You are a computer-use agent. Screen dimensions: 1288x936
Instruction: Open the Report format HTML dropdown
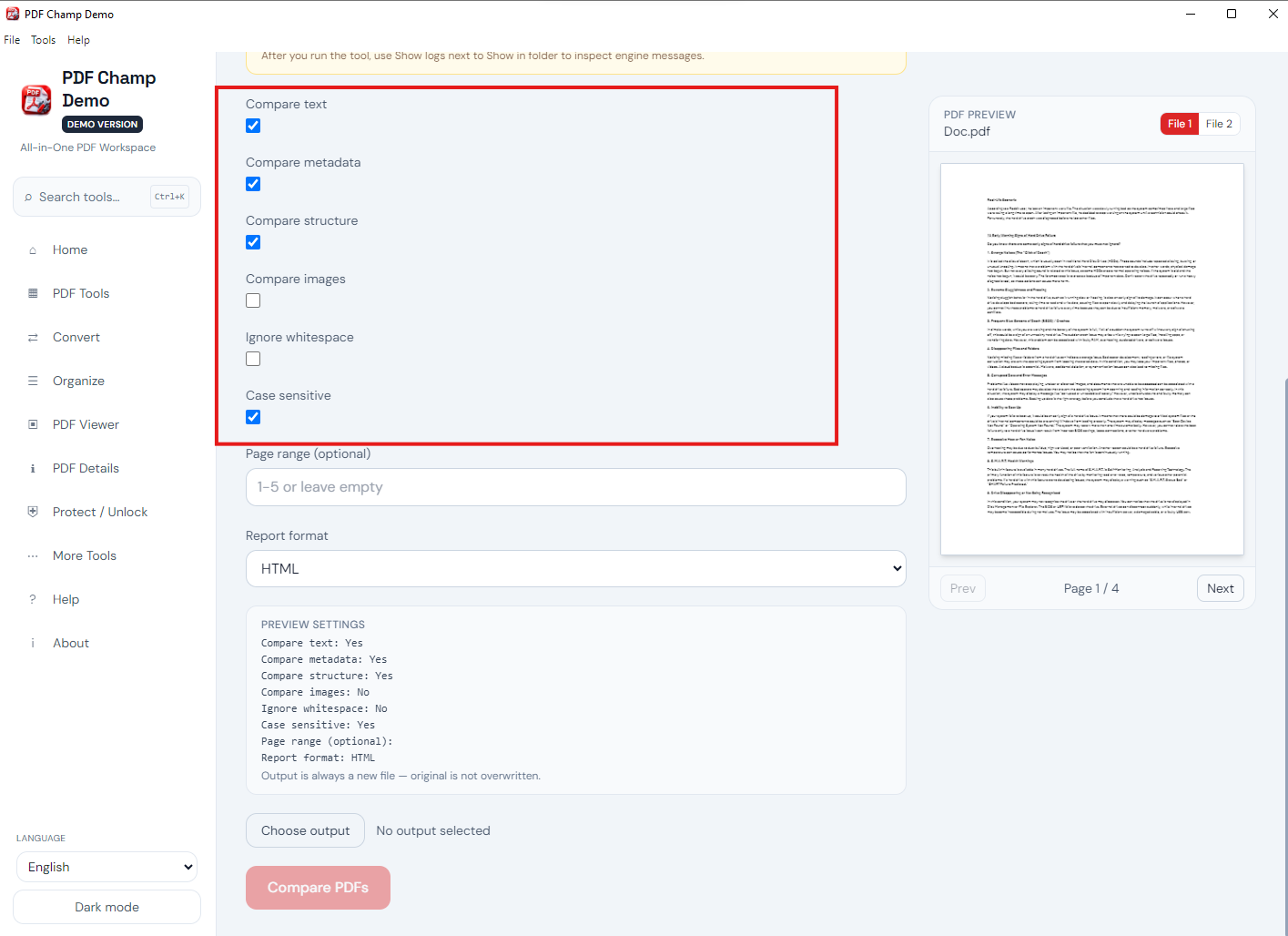pos(576,569)
